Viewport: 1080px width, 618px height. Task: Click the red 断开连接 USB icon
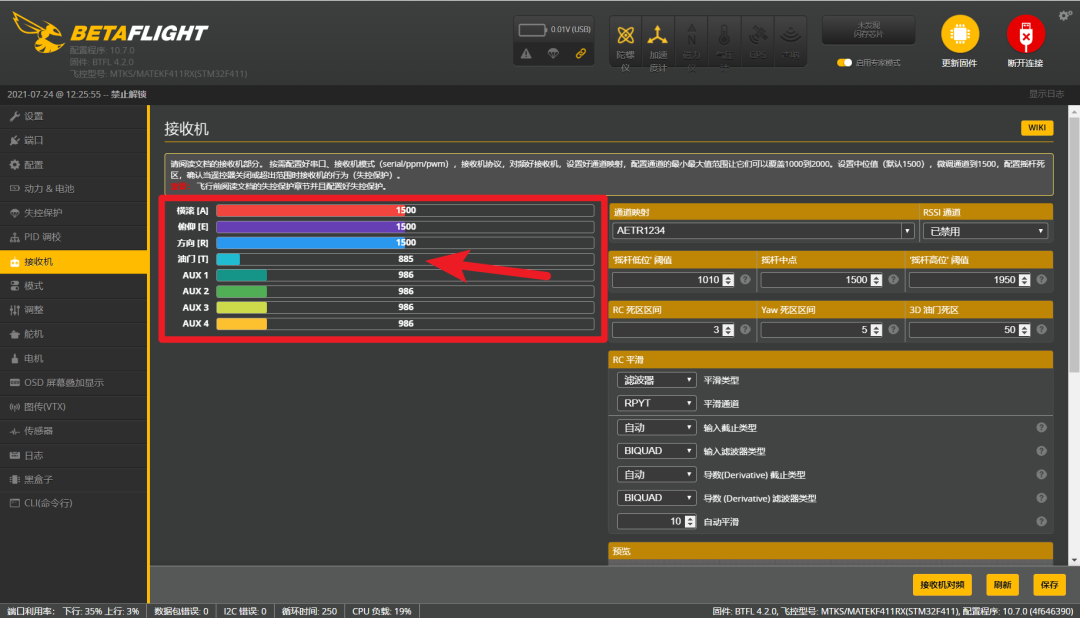point(1026,34)
